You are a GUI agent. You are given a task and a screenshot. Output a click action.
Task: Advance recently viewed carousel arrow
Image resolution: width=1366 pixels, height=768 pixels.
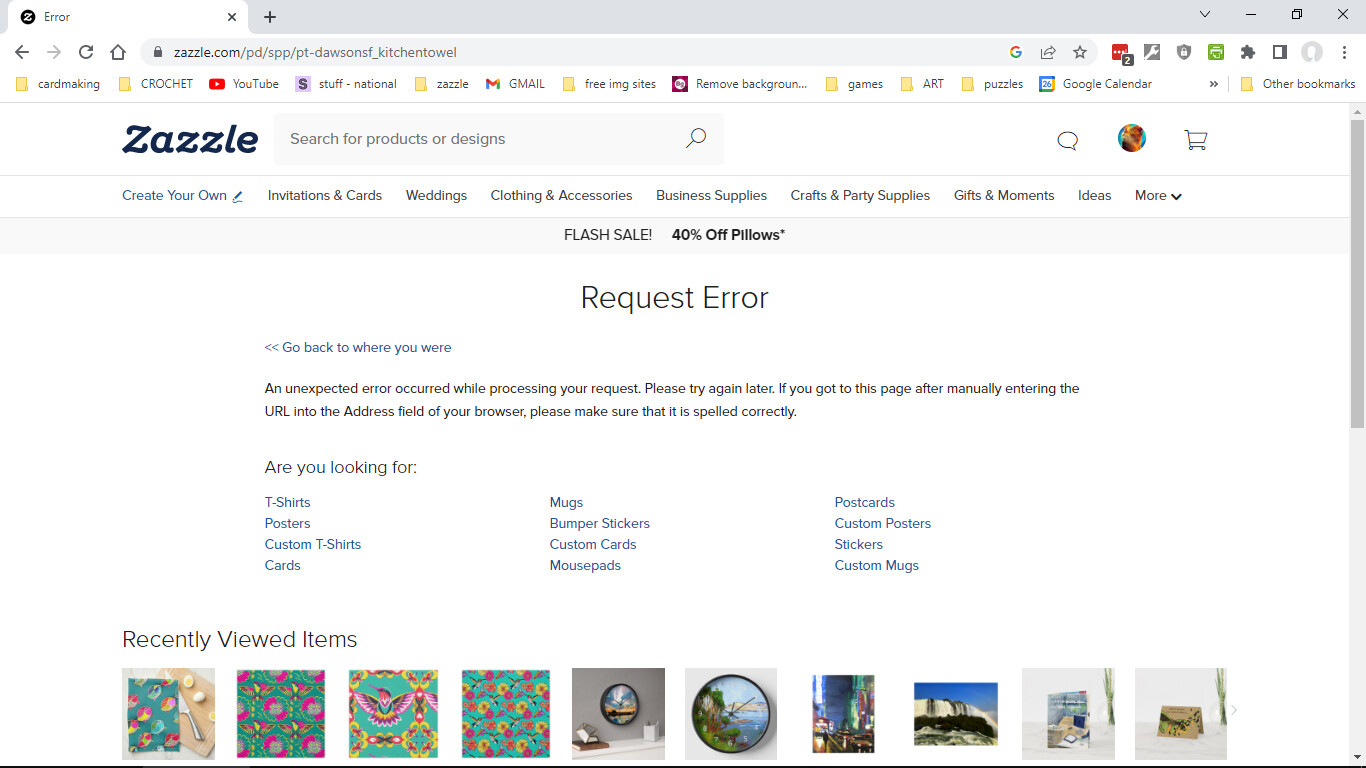click(x=1234, y=710)
